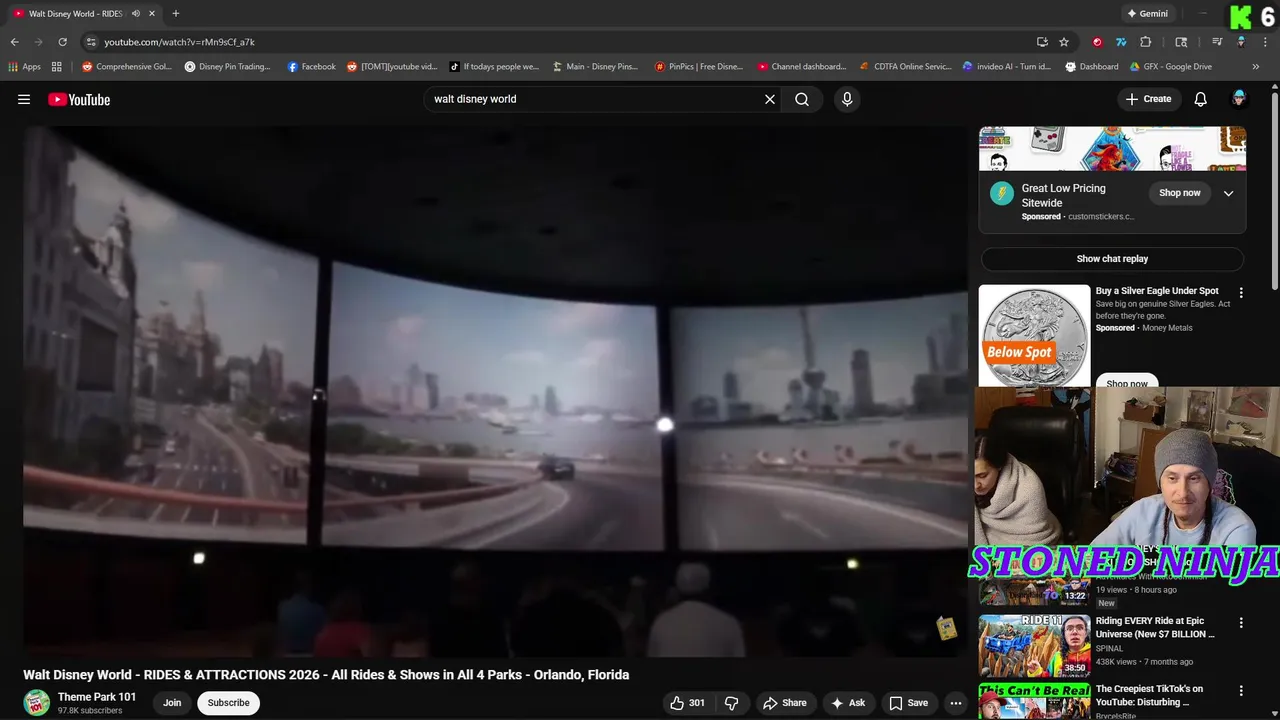Screen dimensions: 1280x720
Task: Open options menu for Silver Eagle ad
Action: pyautogui.click(x=1241, y=293)
